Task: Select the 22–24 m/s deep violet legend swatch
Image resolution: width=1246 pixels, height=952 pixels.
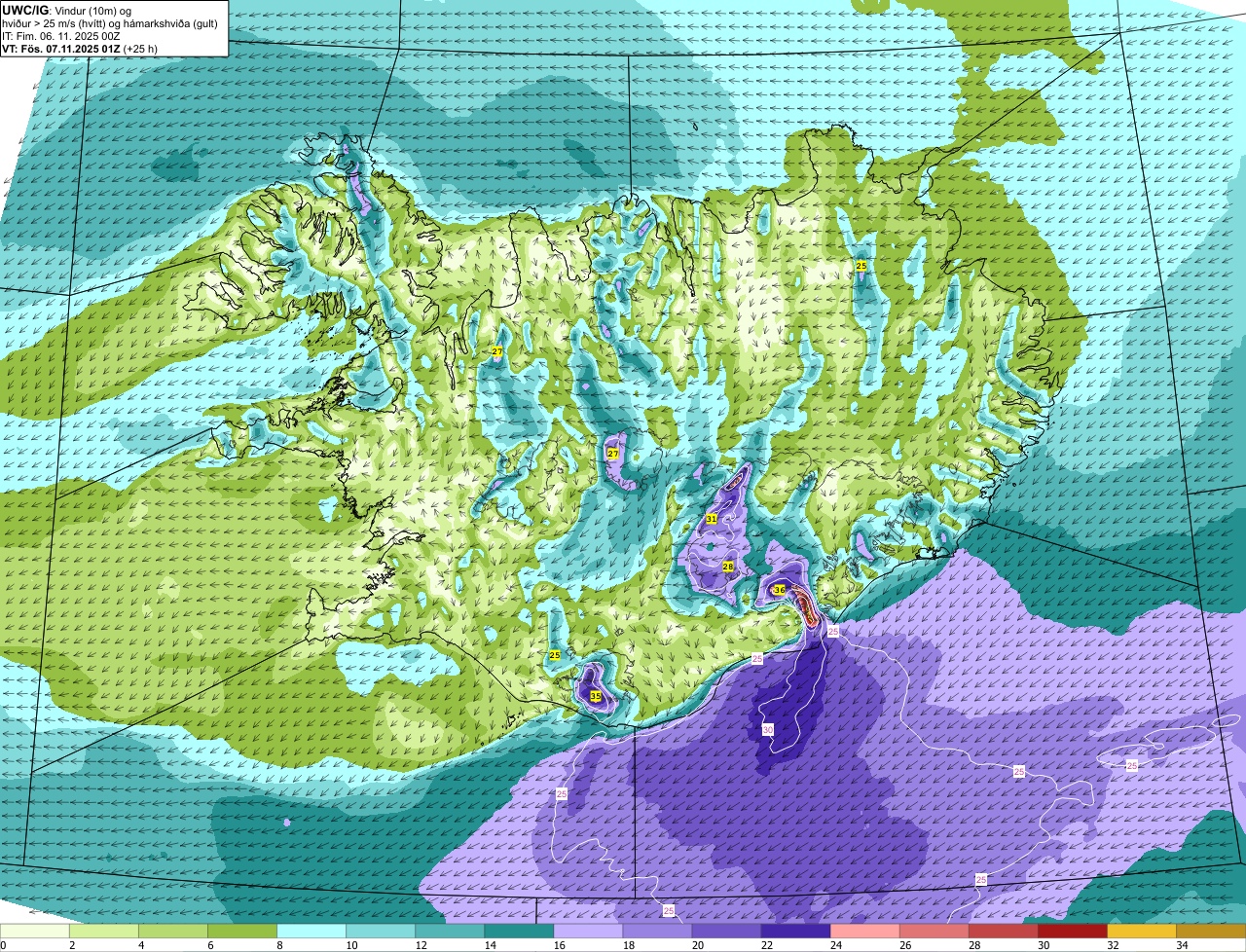Action: (795, 932)
